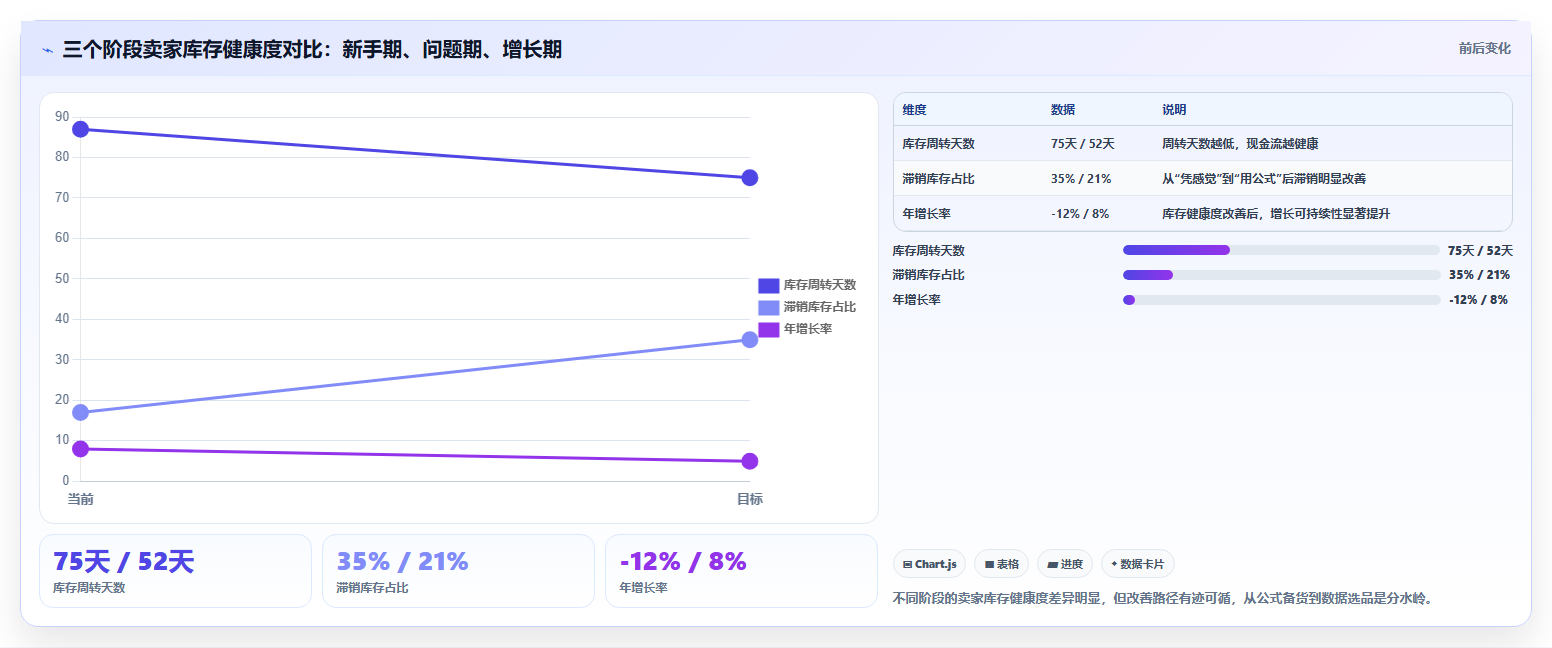Select table value 75天 / 52天

pos(1083,144)
